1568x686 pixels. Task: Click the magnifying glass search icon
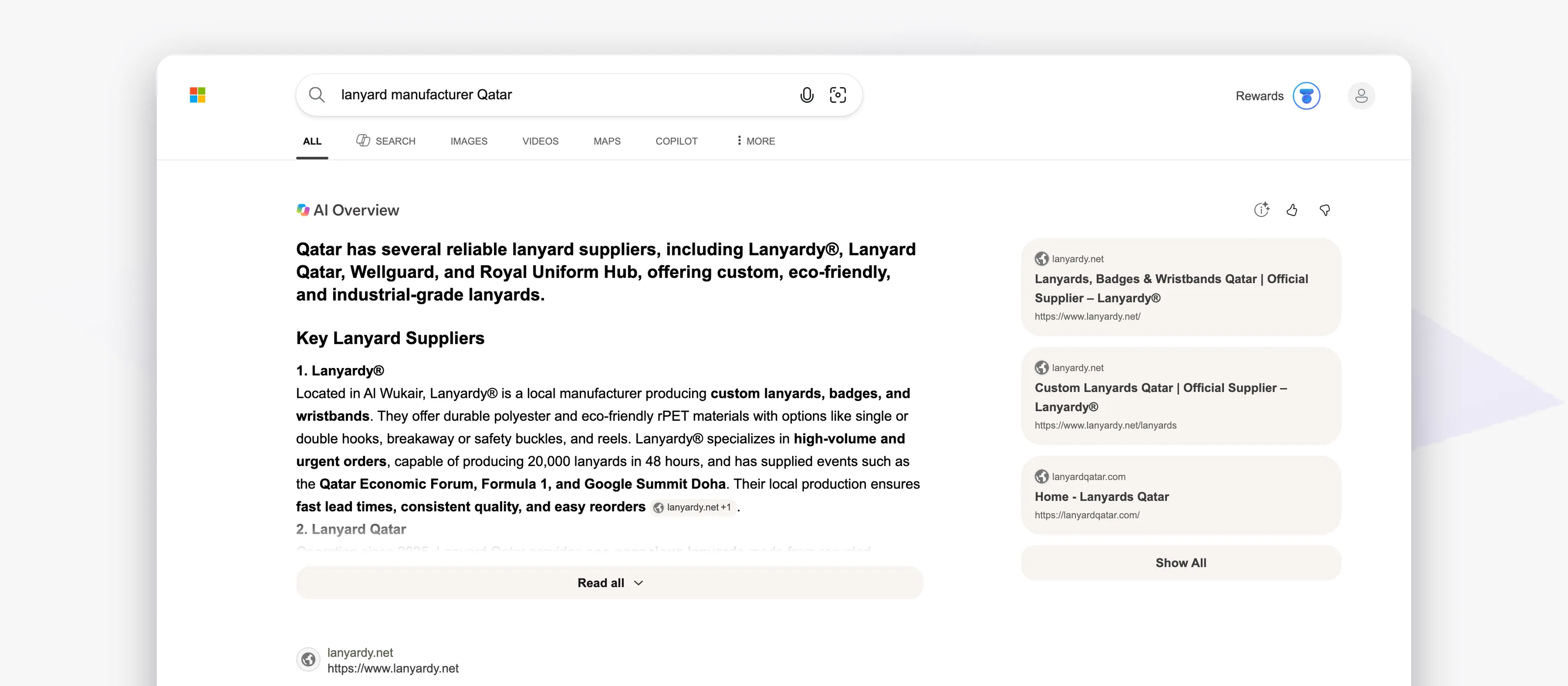click(x=317, y=95)
